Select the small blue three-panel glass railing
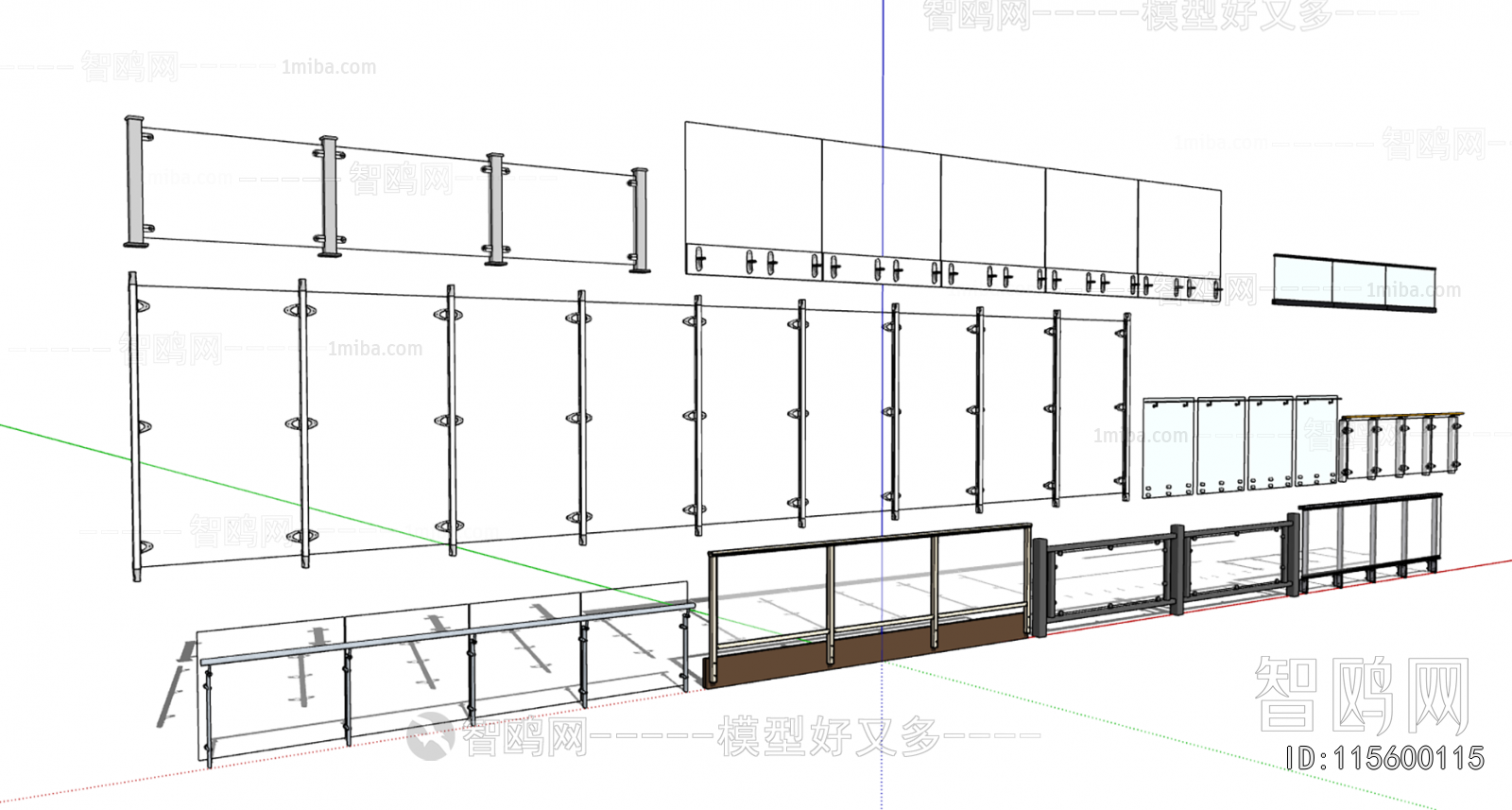The width and height of the screenshot is (1512, 810). coord(1353,280)
